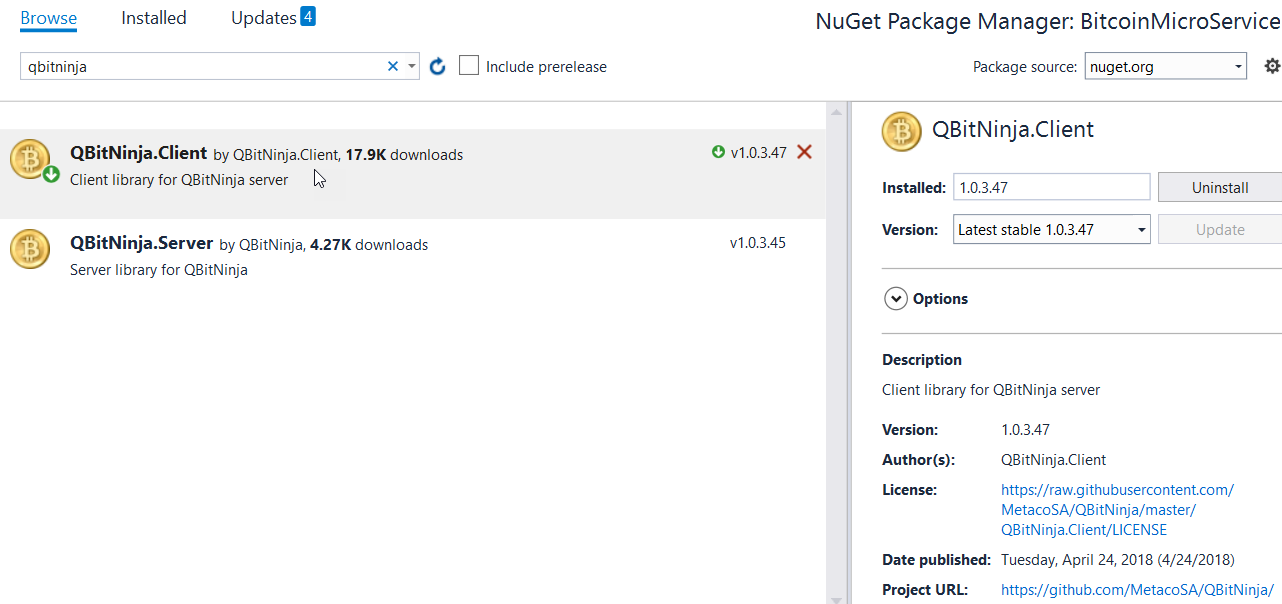Click version v1.0.3.45 of QBitNinja.Server
Screen dimensions: 1282x604
758,243
